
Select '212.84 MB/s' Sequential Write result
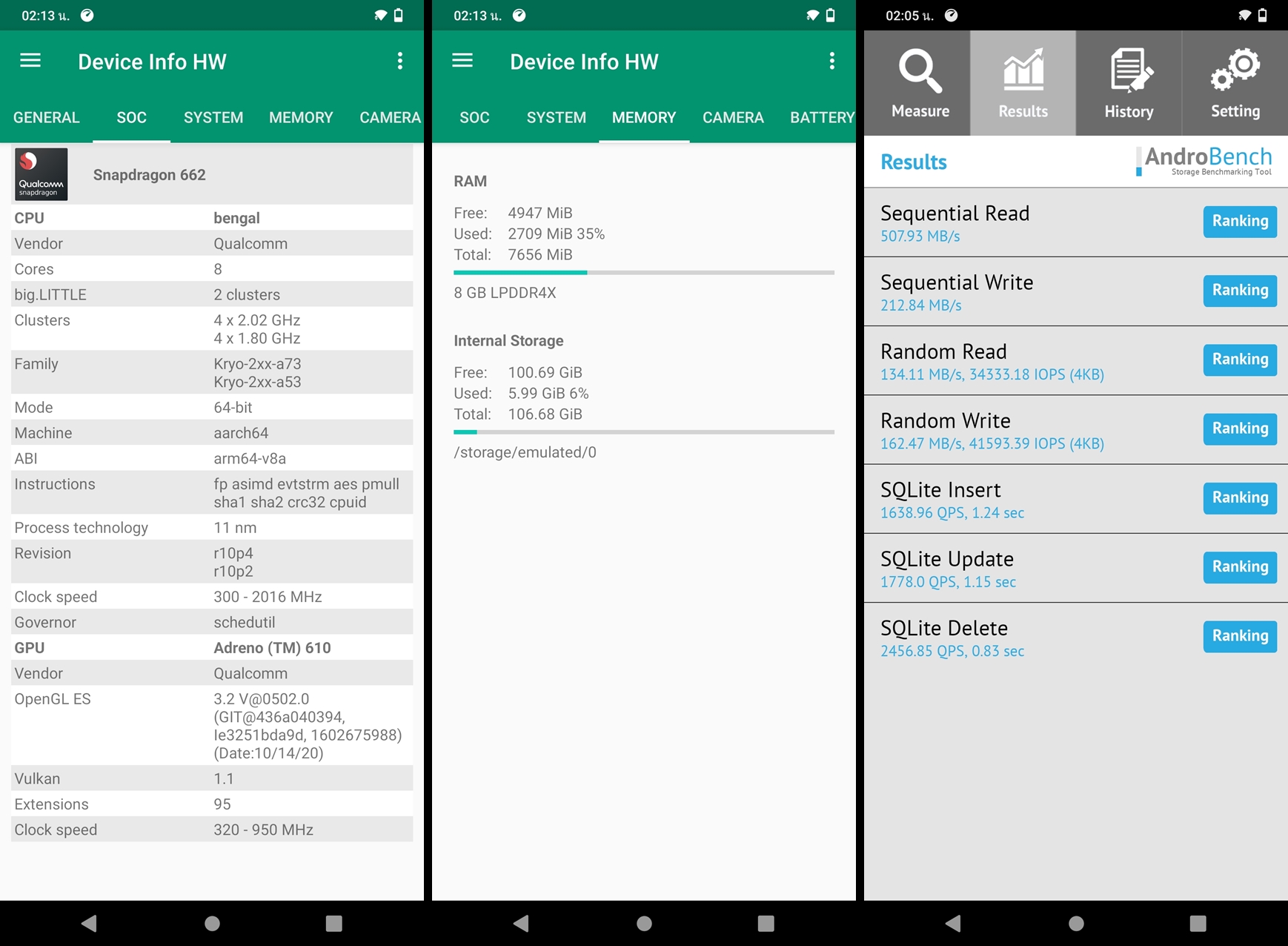920,305
